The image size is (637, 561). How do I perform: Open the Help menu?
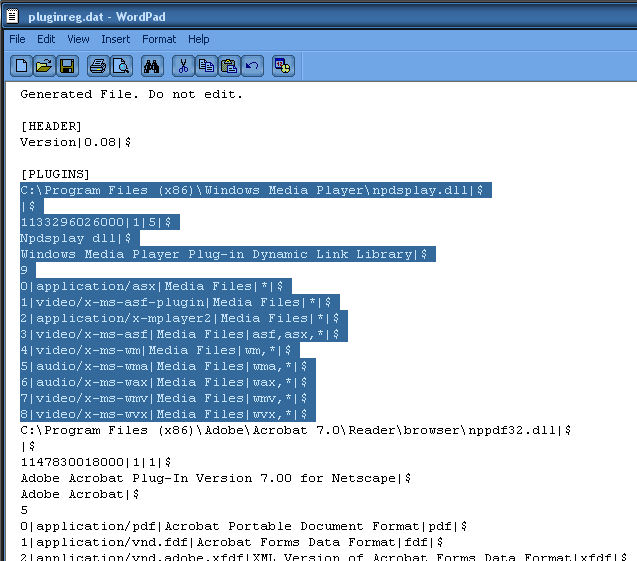click(x=199, y=39)
